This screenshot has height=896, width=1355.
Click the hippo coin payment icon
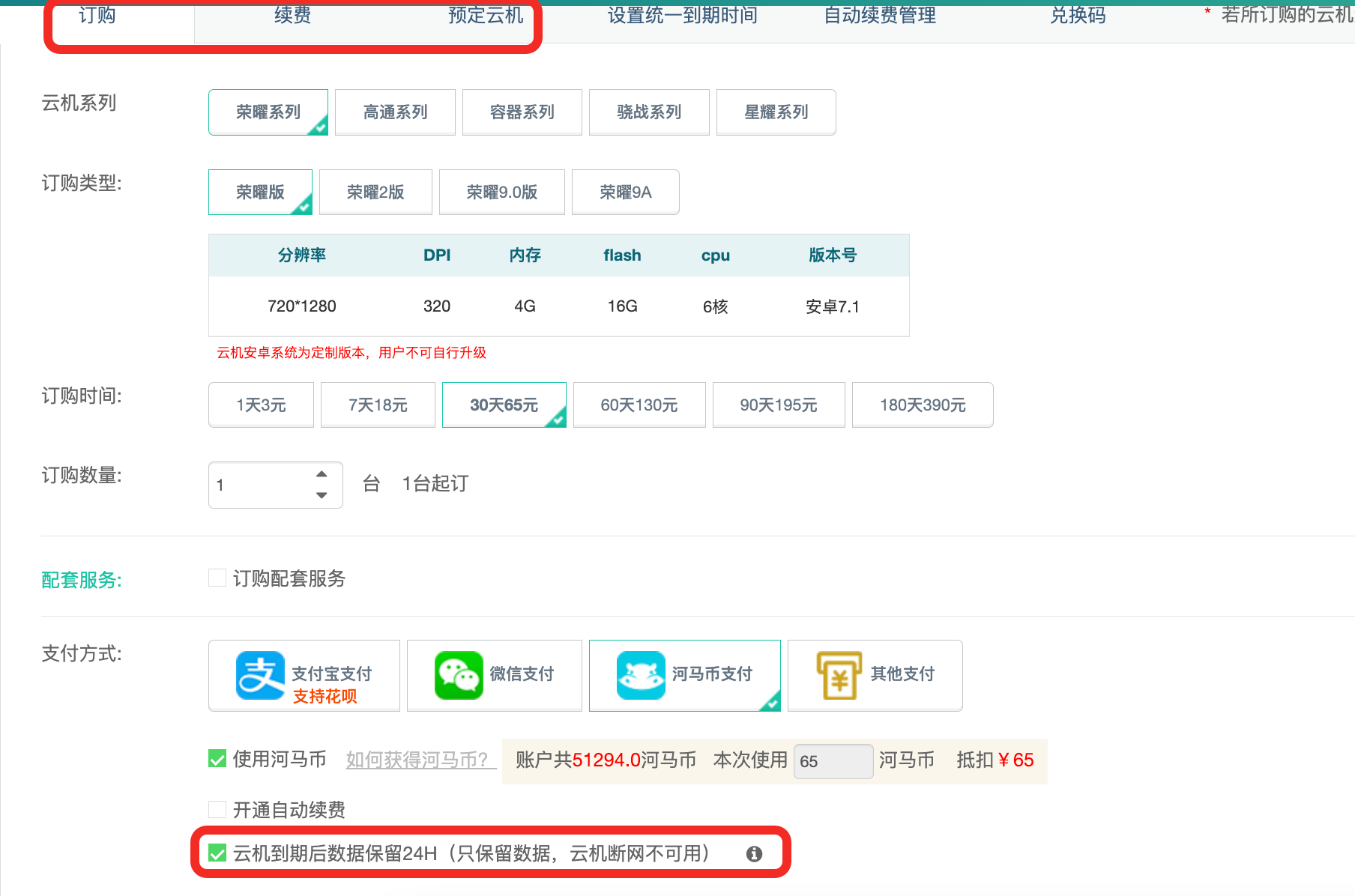(x=641, y=675)
